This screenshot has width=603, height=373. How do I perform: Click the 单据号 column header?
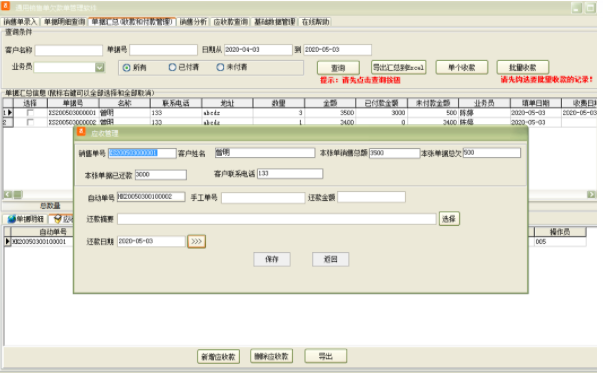(73, 103)
